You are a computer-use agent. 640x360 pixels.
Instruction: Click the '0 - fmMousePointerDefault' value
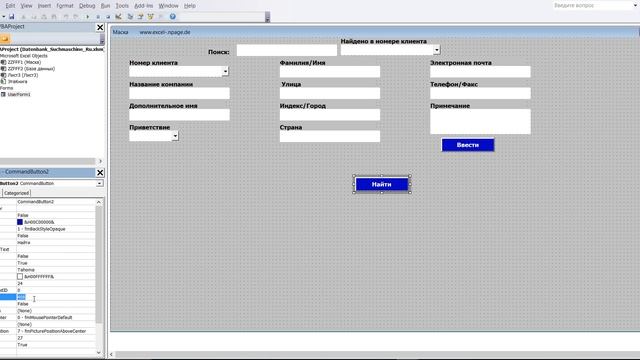[x=44, y=318]
